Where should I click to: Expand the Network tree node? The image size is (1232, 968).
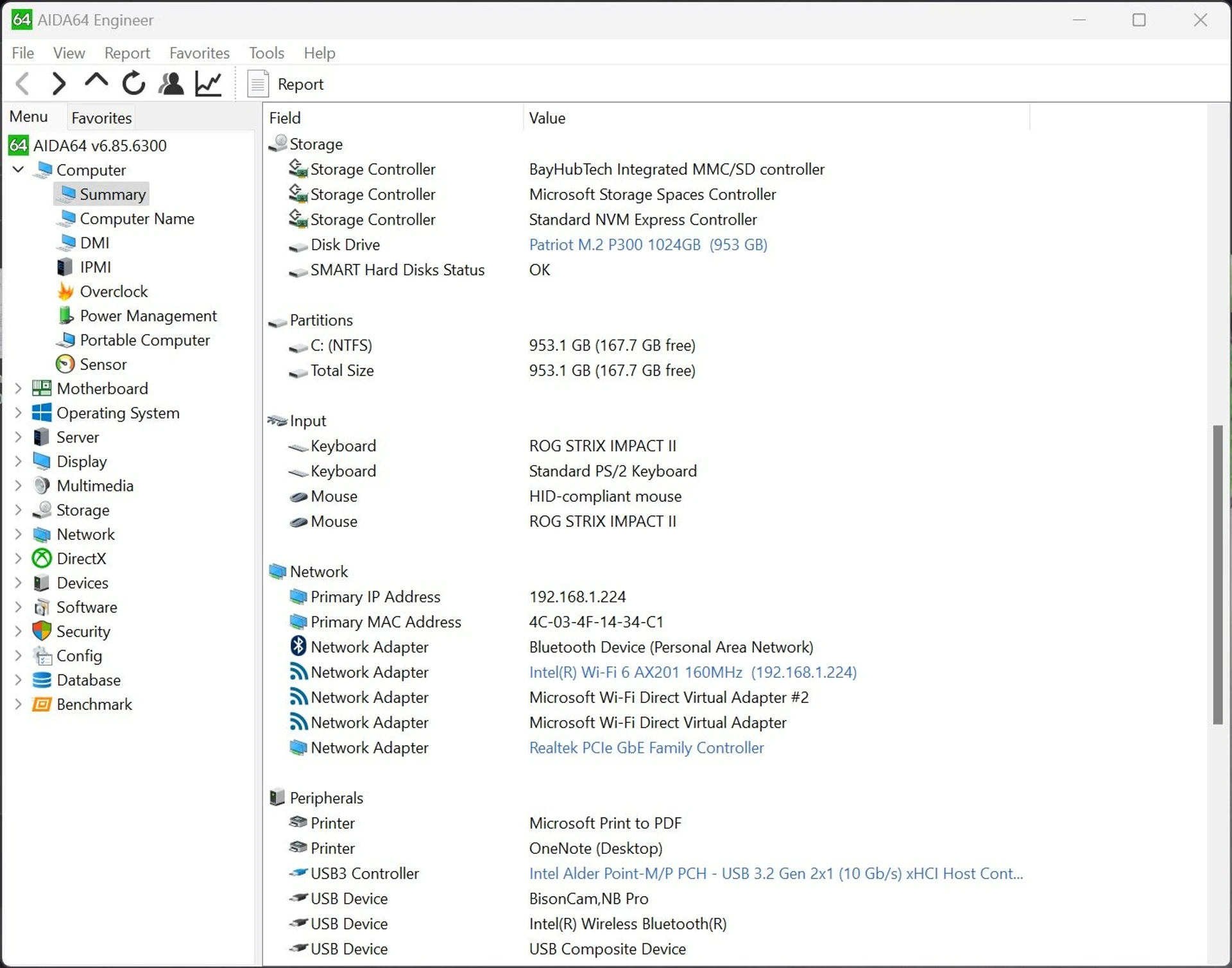coord(18,534)
